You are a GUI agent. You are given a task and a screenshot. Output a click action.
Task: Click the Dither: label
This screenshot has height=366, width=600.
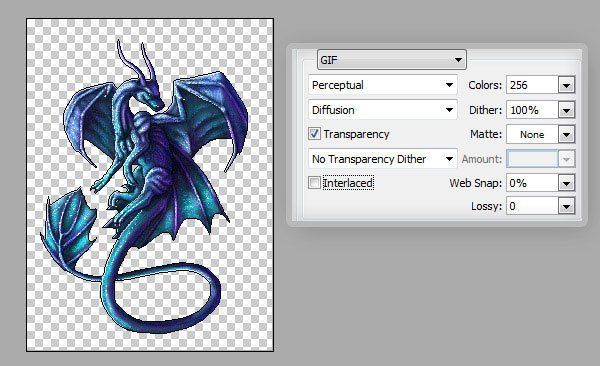pyautogui.click(x=485, y=110)
